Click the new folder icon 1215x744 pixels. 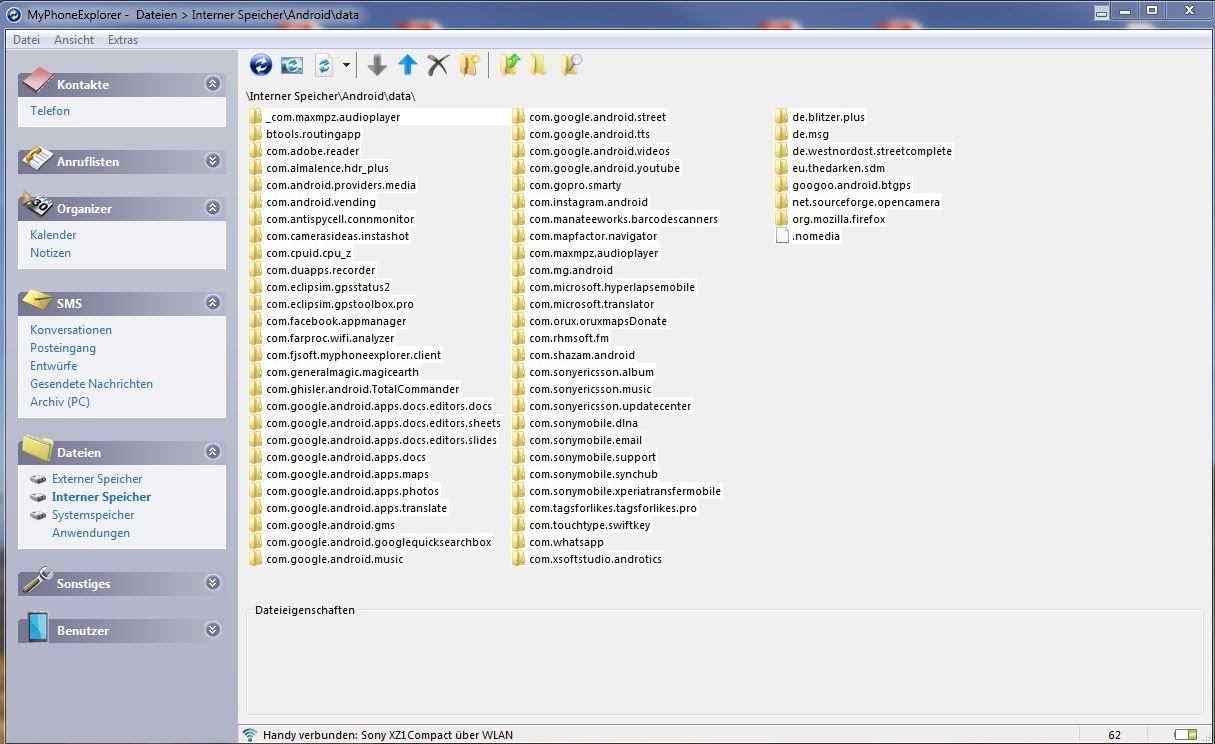(x=469, y=65)
